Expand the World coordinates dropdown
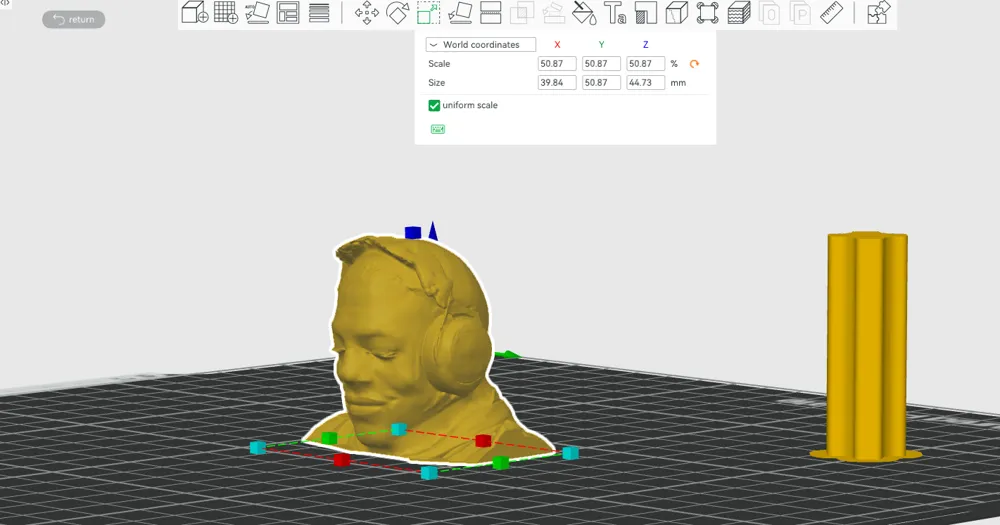 pos(481,45)
